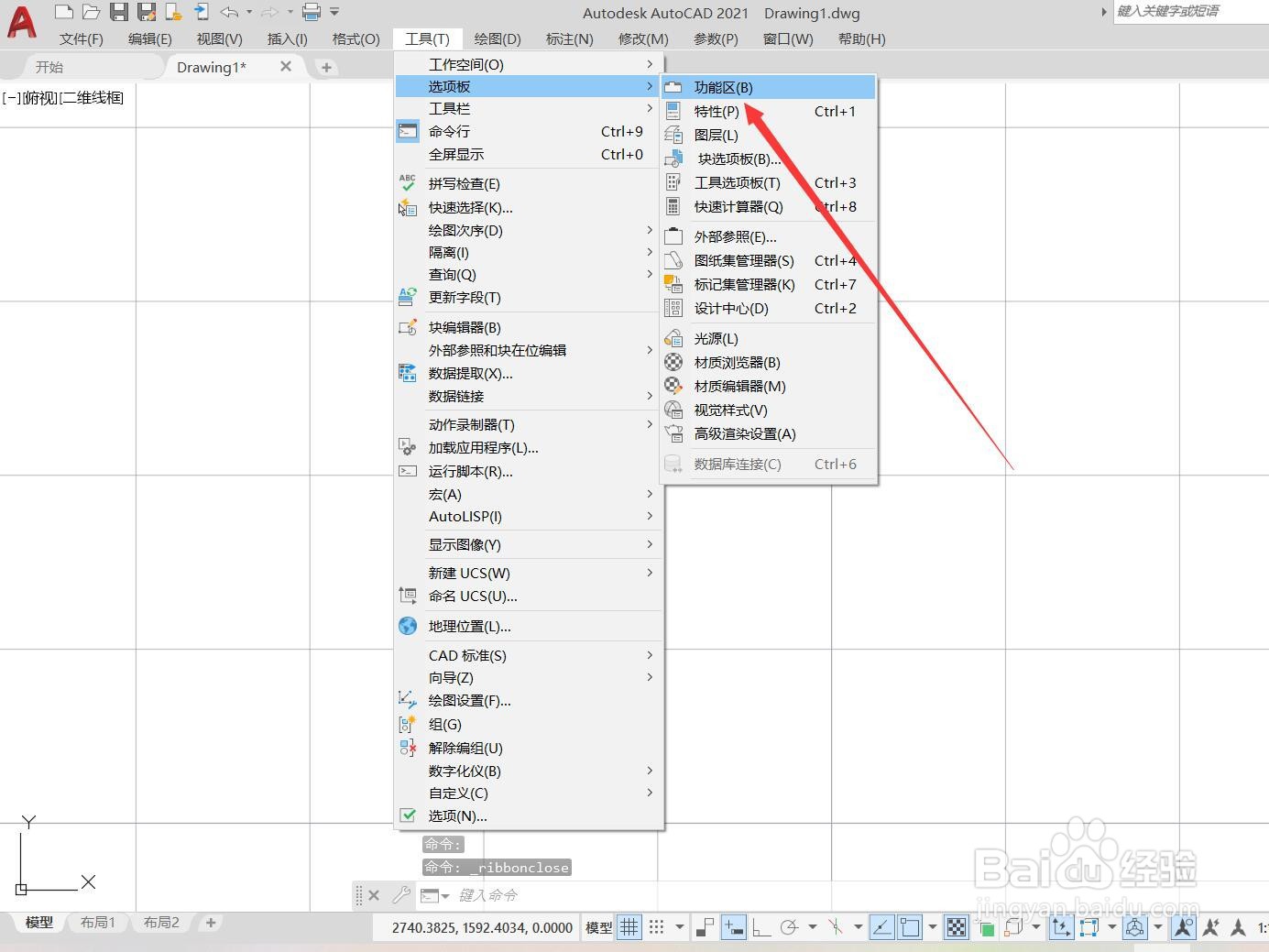This screenshot has width=1269, height=952.
Task: Click the viewport label [-][俯视][二维线框]
Action: click(x=63, y=97)
